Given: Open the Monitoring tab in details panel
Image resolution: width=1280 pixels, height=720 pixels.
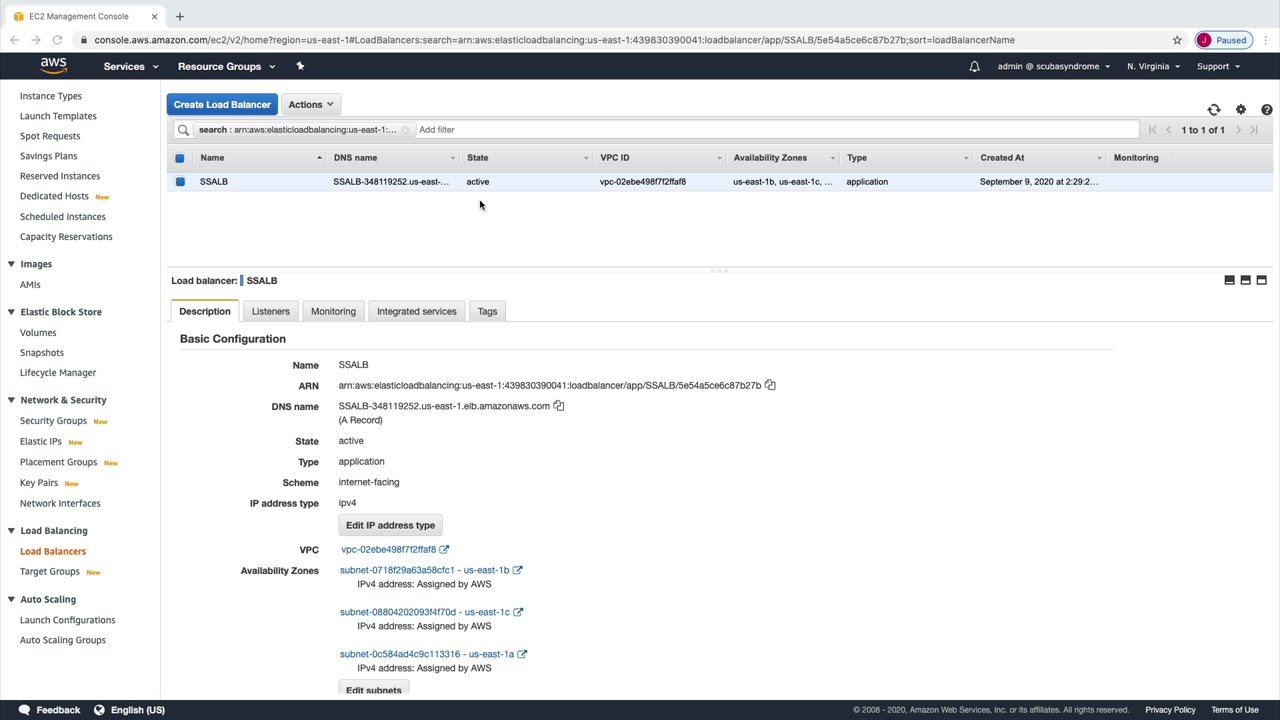Looking at the screenshot, I should pos(333,312).
